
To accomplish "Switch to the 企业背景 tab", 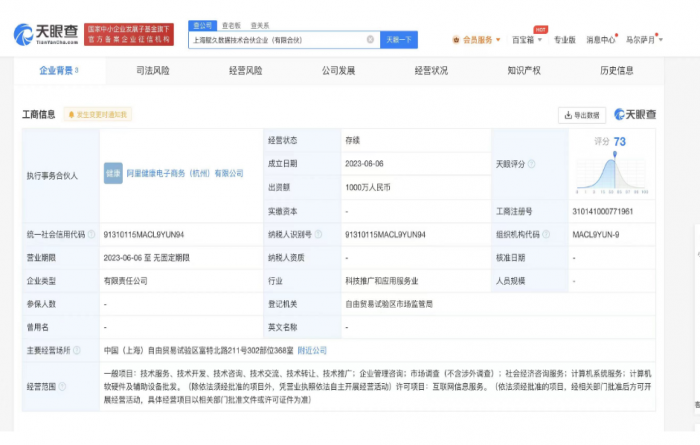I will [59, 70].
